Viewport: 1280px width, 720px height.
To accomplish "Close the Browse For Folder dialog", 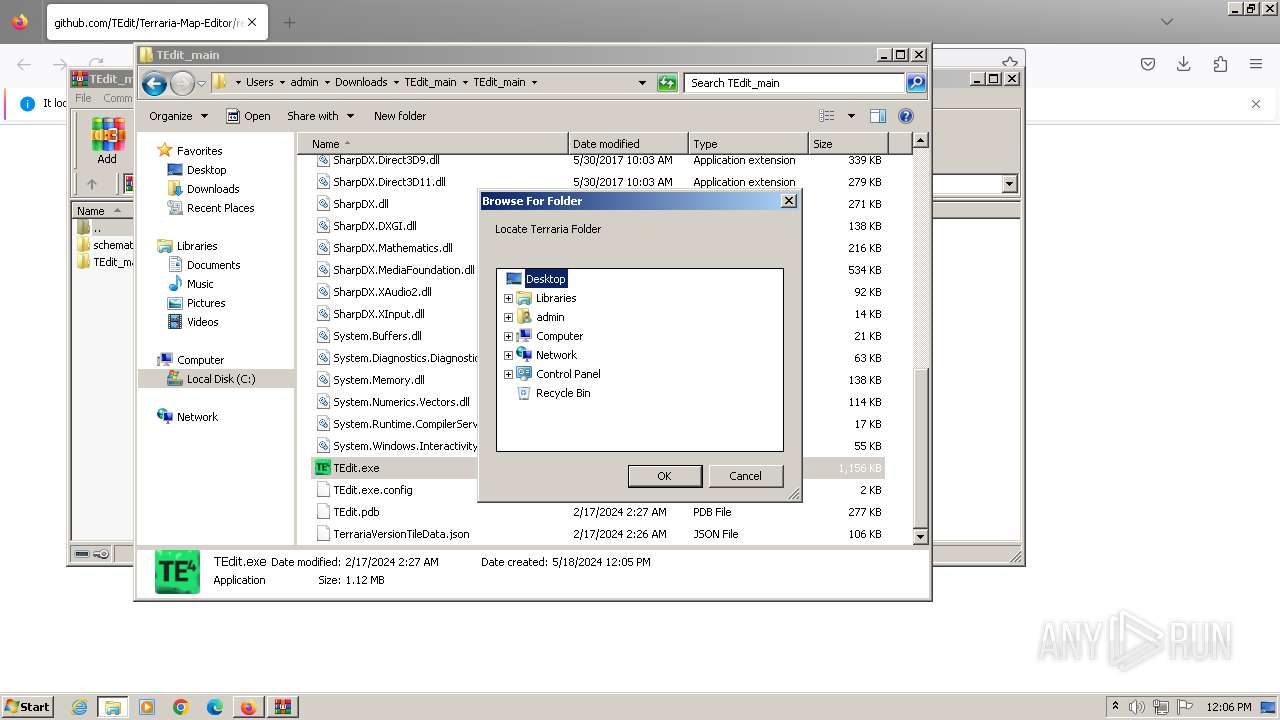I will [x=789, y=200].
